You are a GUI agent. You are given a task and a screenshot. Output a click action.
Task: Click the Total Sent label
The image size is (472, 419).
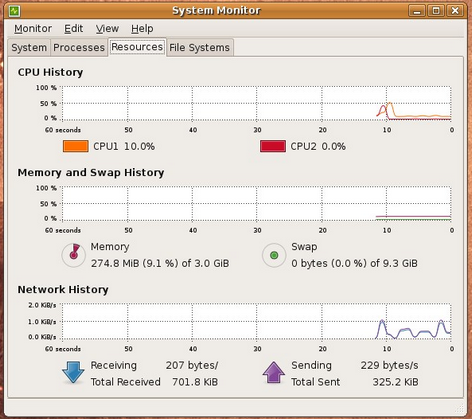pyautogui.click(x=316, y=382)
